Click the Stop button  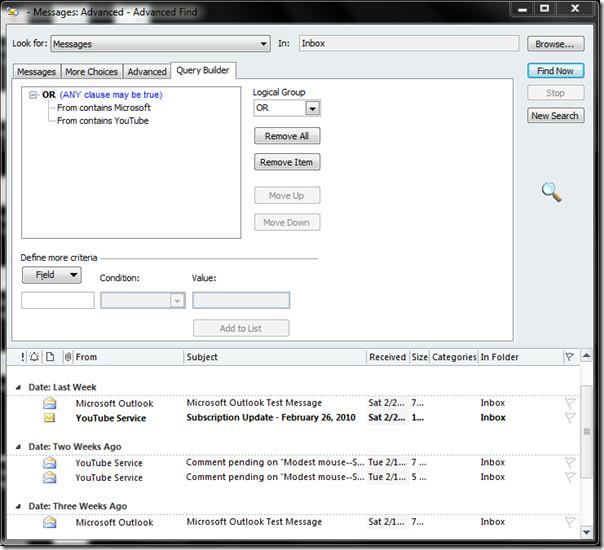pyautogui.click(x=555, y=93)
